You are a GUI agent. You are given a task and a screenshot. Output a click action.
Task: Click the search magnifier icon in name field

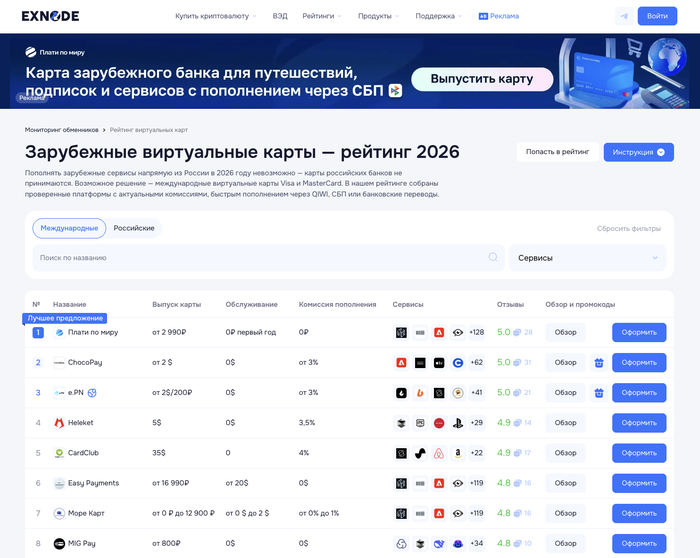point(492,258)
